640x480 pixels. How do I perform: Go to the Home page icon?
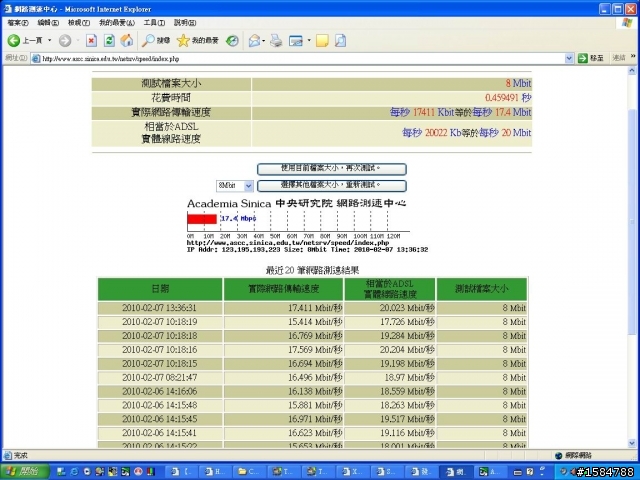tap(127, 40)
